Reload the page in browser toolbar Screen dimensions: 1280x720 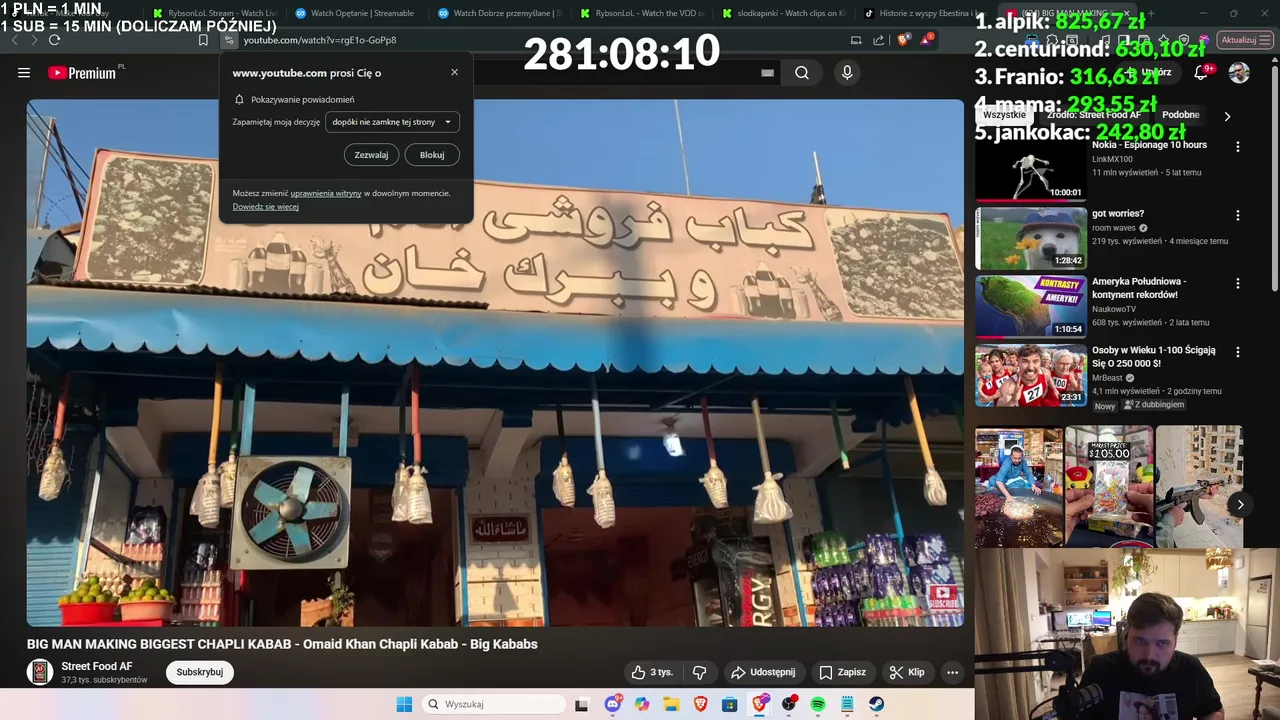[x=54, y=40]
